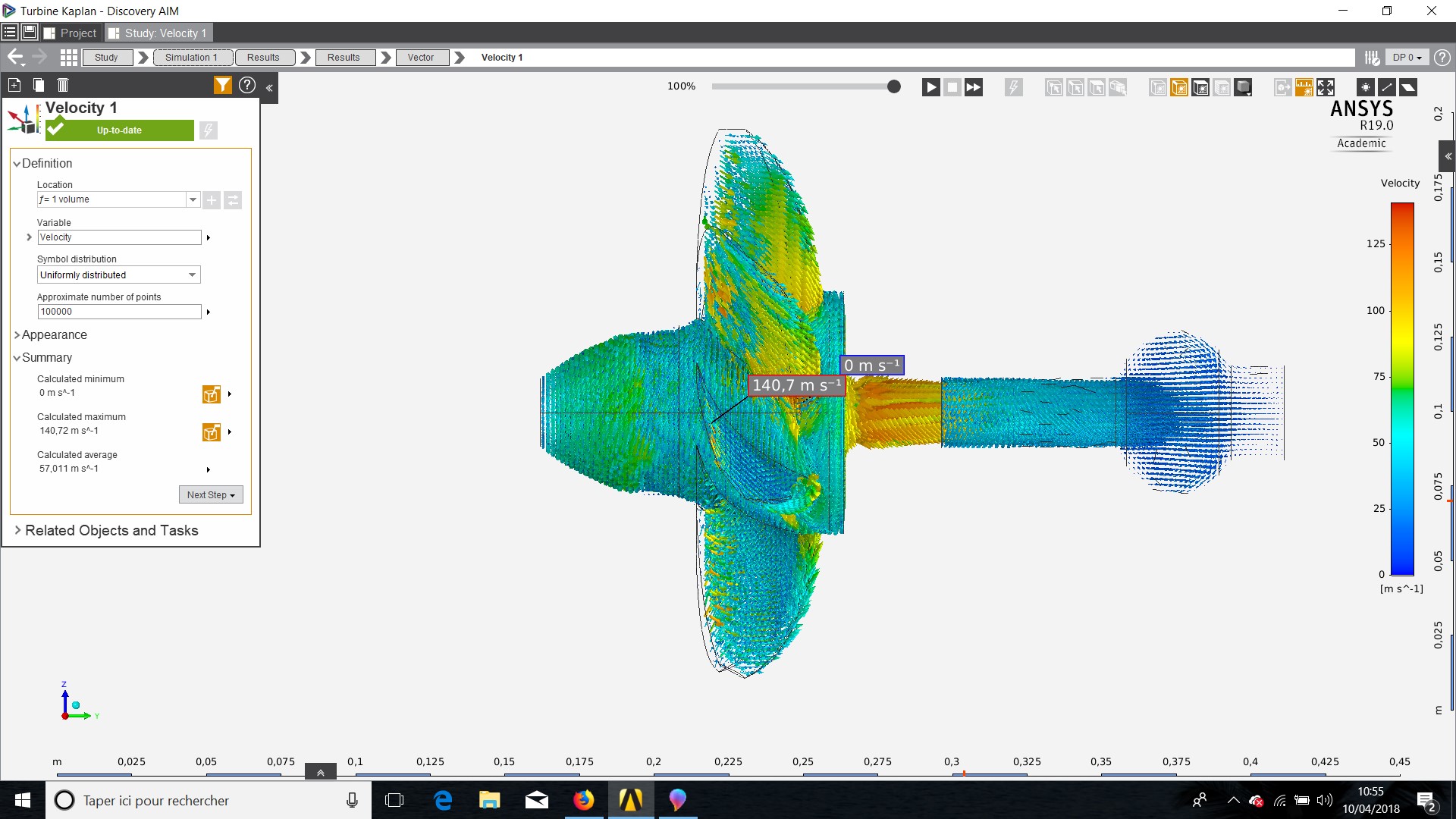The width and height of the screenshot is (1456, 819).
Task: Select the line creation tool icon
Action: (1386, 87)
